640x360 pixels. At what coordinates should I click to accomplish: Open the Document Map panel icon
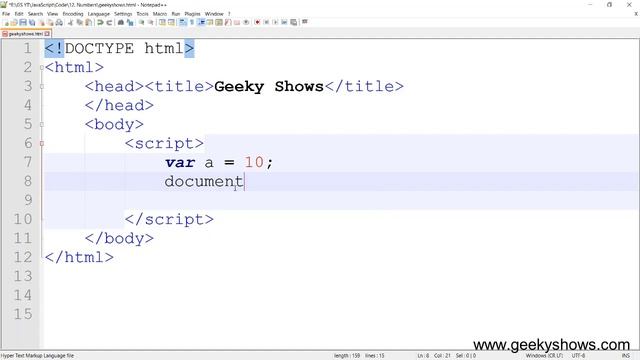219,22
